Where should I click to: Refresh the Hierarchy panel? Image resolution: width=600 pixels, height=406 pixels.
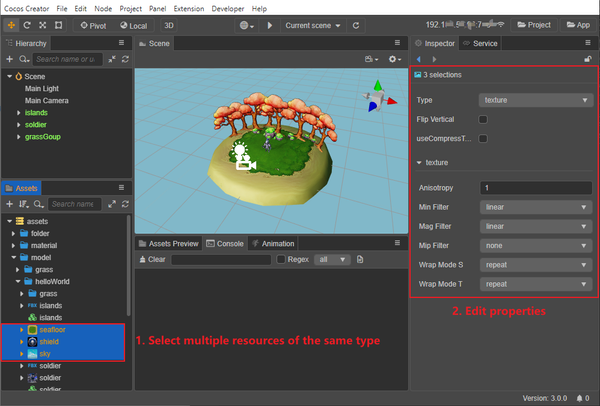pyautogui.click(x=125, y=59)
